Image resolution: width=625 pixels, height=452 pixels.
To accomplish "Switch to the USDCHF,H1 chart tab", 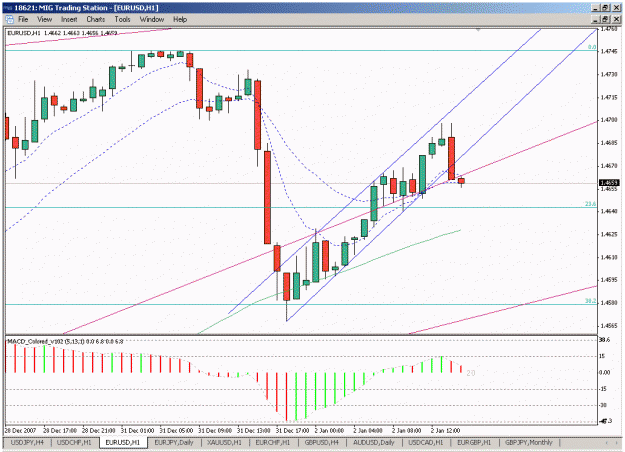I will pyautogui.click(x=74, y=442).
